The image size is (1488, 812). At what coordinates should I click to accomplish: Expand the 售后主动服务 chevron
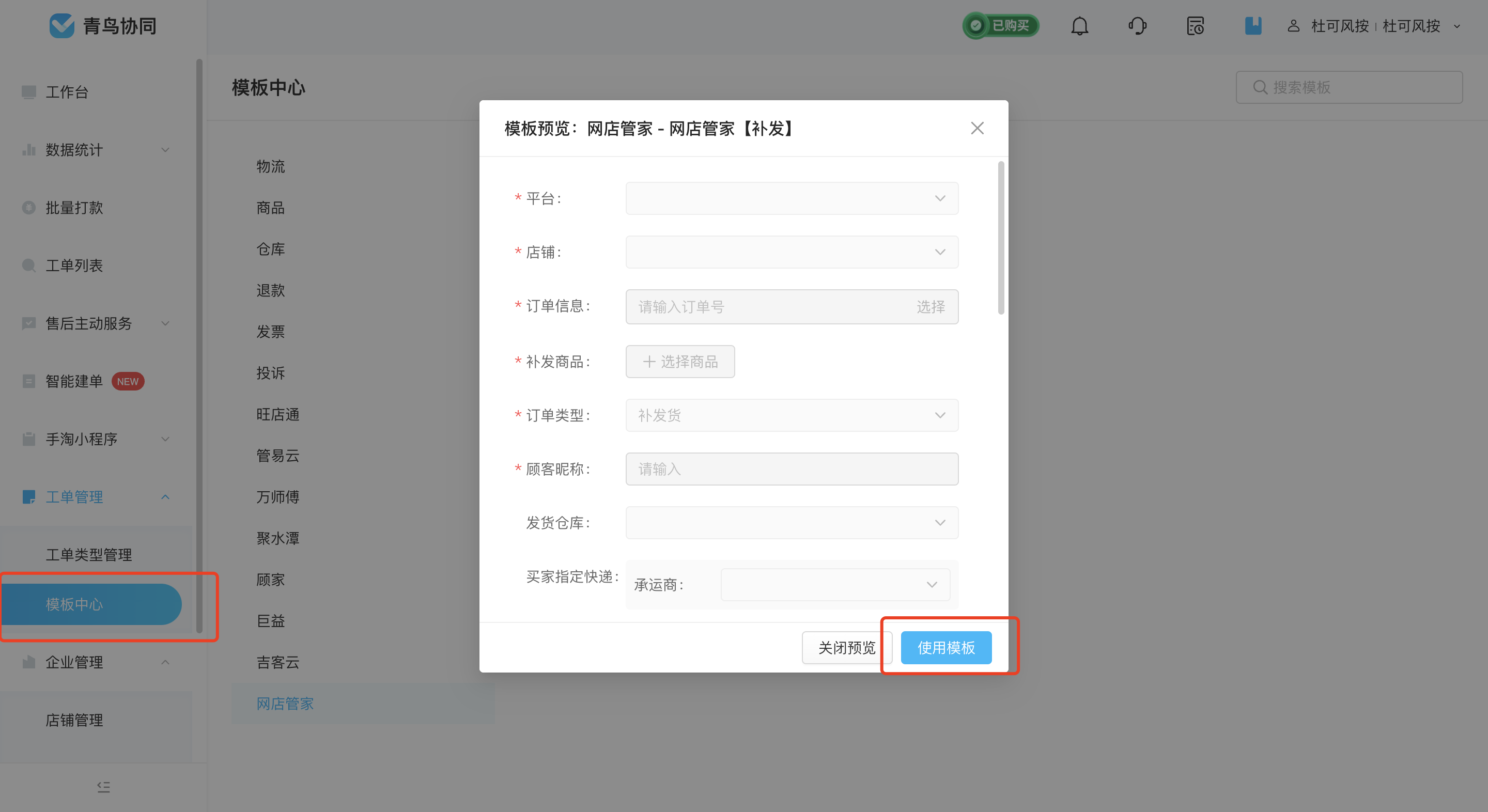[165, 323]
